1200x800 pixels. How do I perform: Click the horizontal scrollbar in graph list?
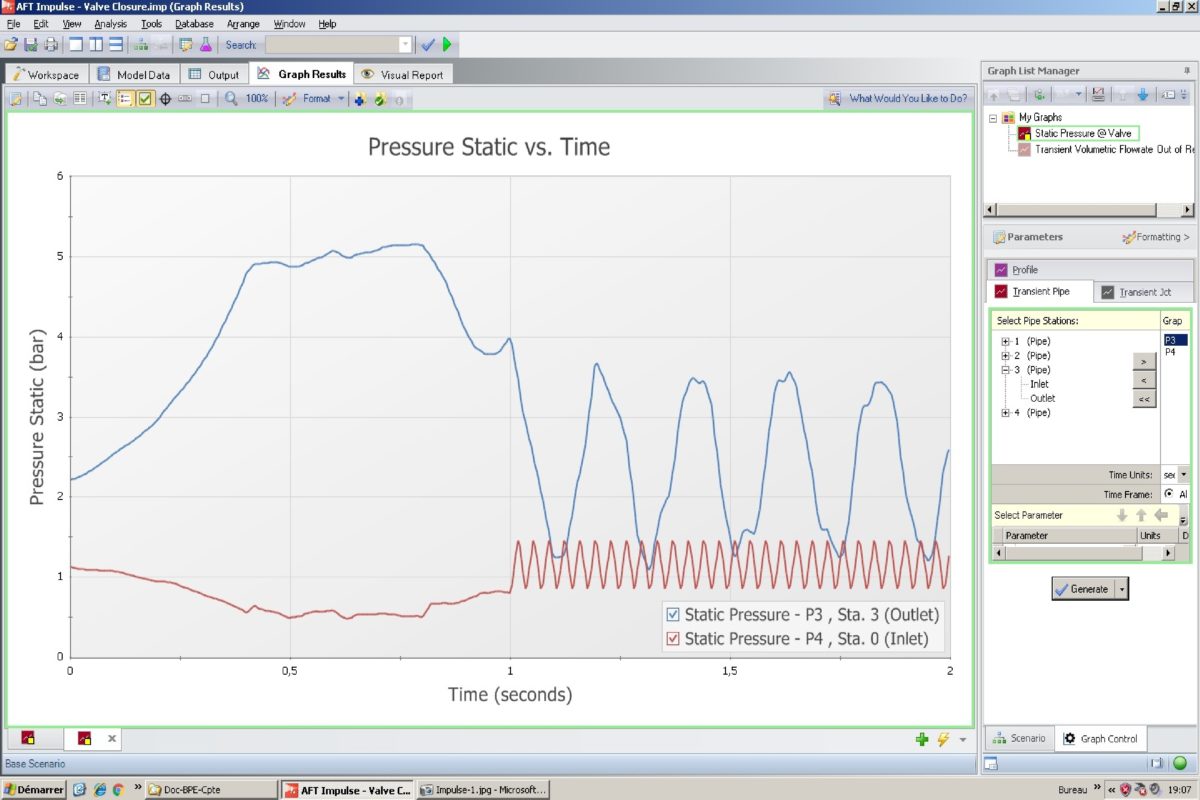(x=1088, y=210)
